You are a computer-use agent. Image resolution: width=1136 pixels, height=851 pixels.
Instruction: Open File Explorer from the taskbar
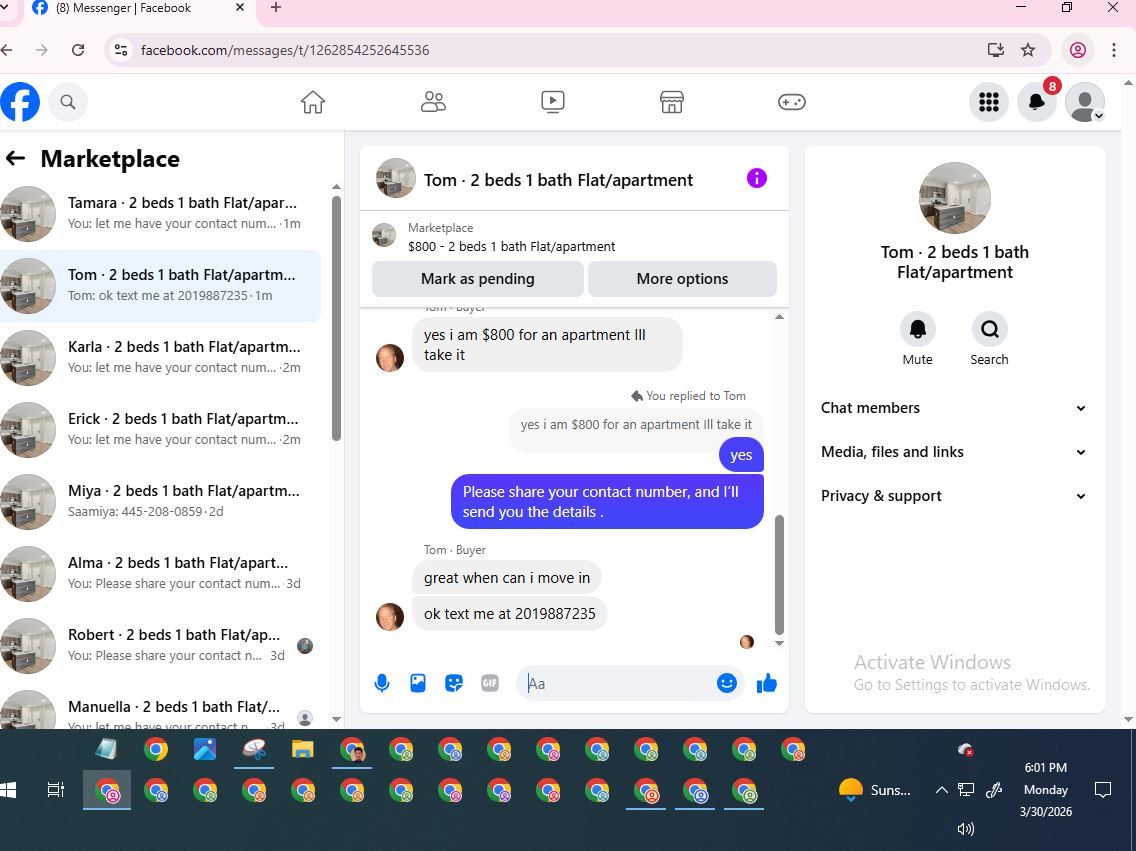click(303, 749)
